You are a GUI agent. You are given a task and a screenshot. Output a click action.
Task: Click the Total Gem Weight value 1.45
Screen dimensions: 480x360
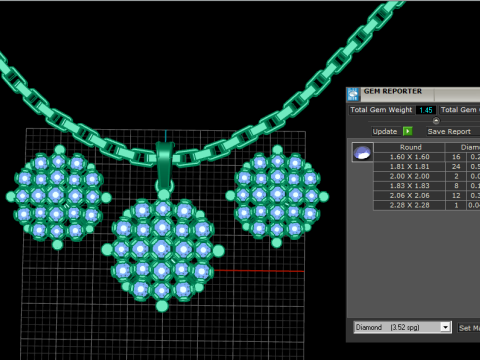[426, 110]
